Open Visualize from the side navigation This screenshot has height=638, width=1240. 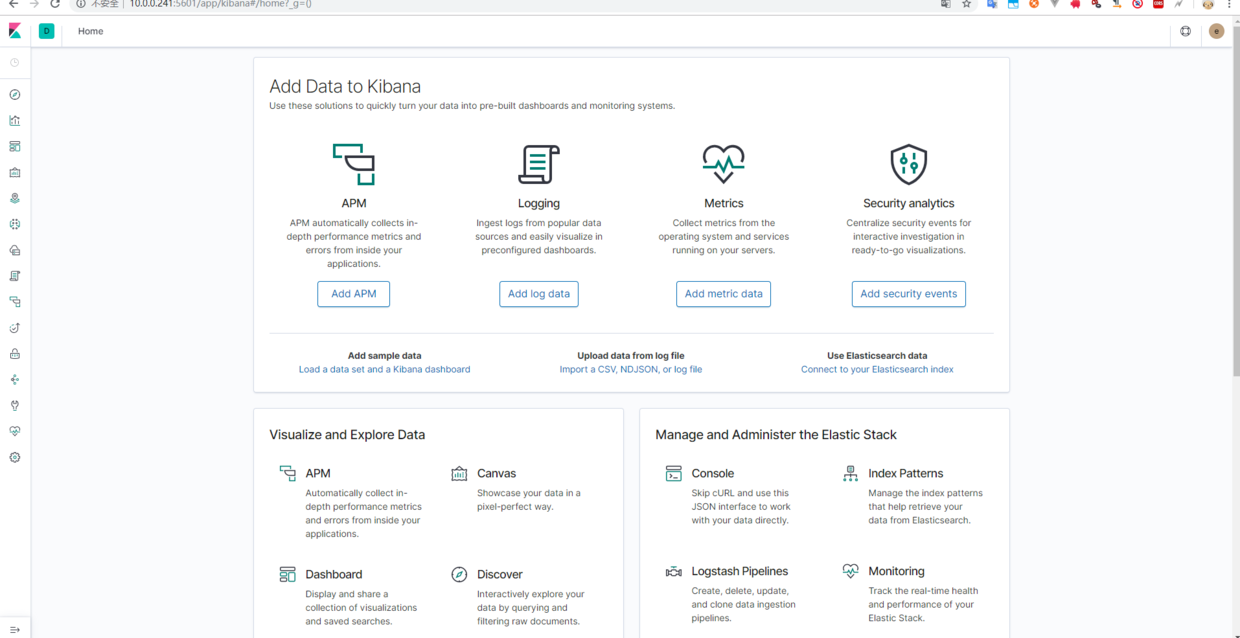pos(15,121)
